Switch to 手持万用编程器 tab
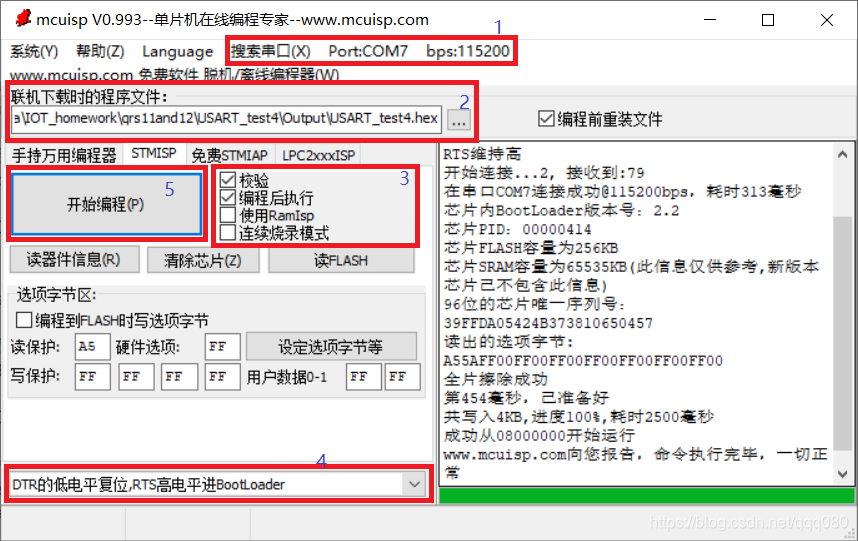 (x=64, y=155)
